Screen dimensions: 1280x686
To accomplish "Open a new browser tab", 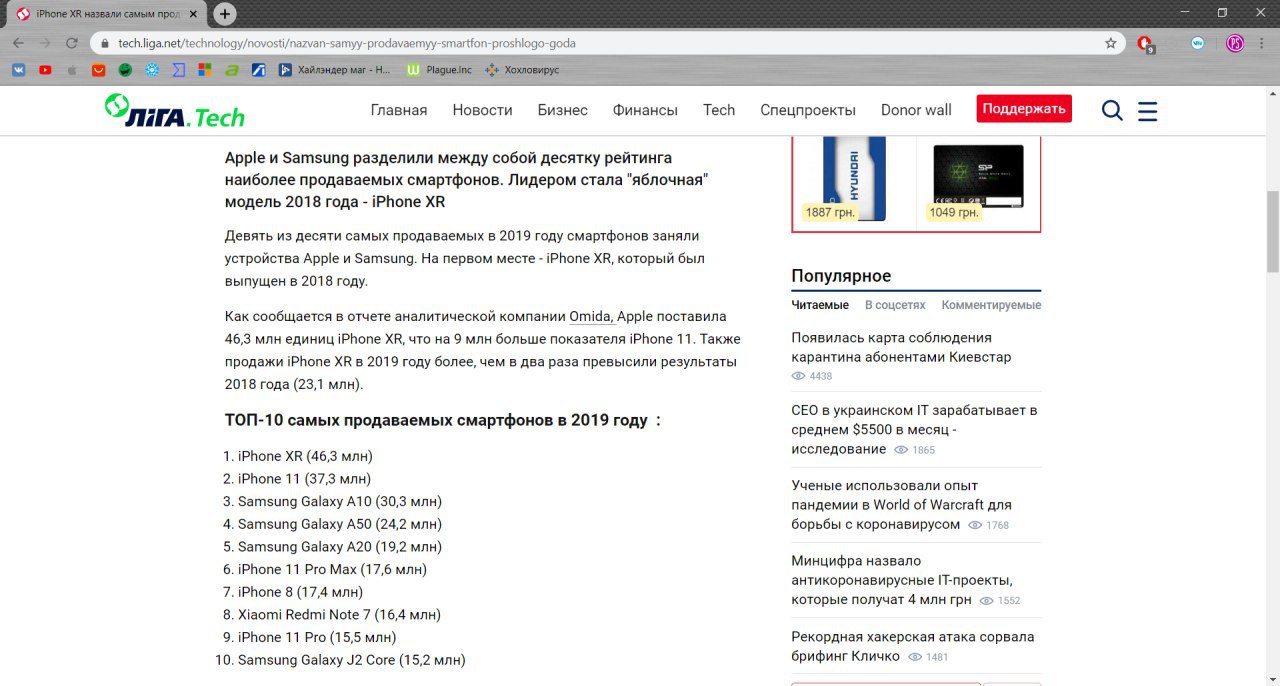I will (225, 13).
